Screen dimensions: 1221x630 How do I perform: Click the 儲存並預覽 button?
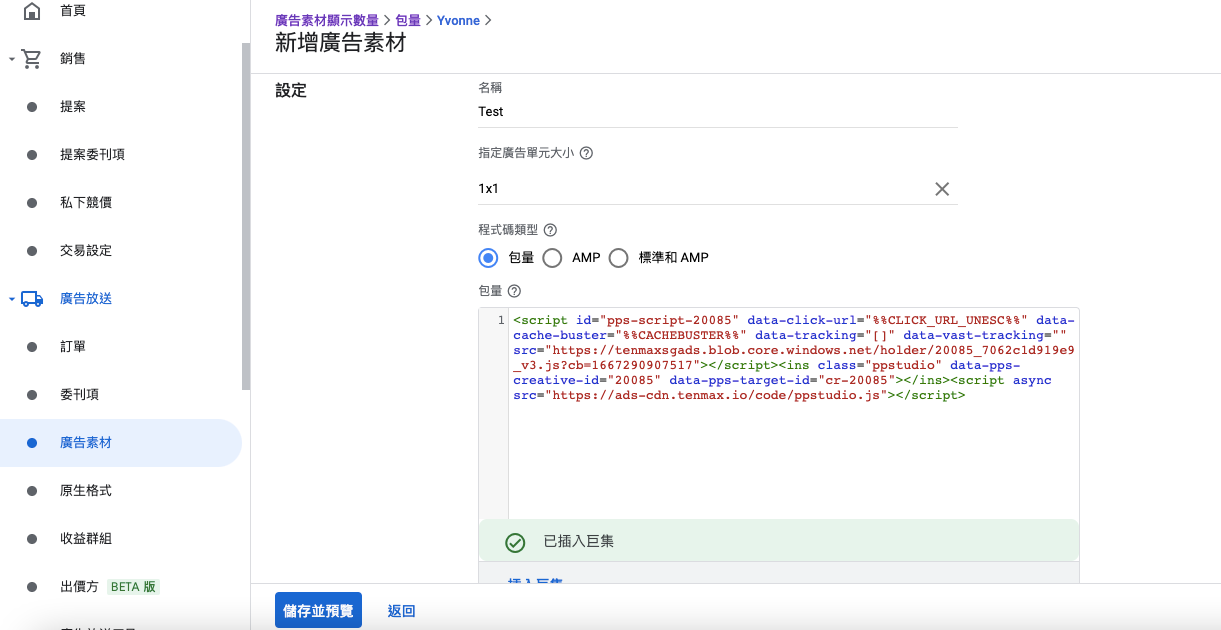318,610
